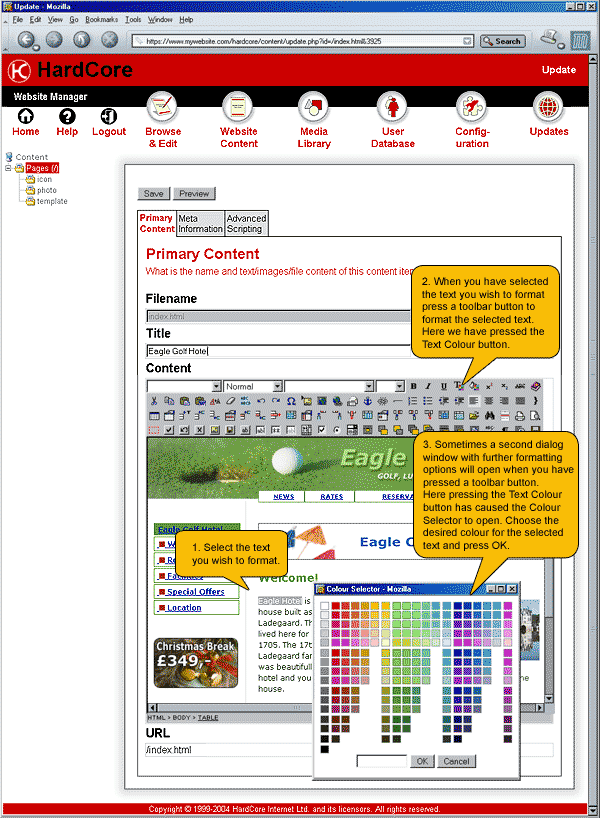Confirm colour with OK in Colour Selector
This screenshot has width=600, height=818.
[x=422, y=761]
